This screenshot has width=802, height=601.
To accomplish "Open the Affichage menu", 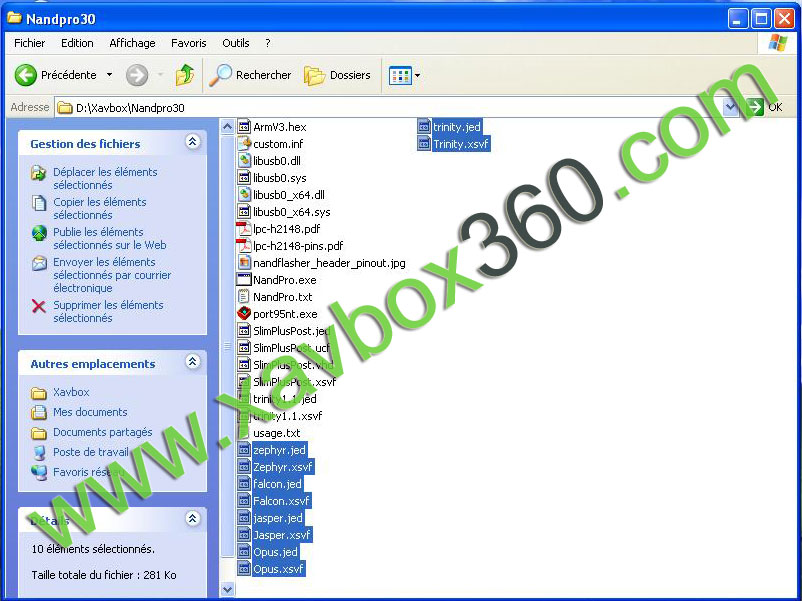I will click(132, 43).
